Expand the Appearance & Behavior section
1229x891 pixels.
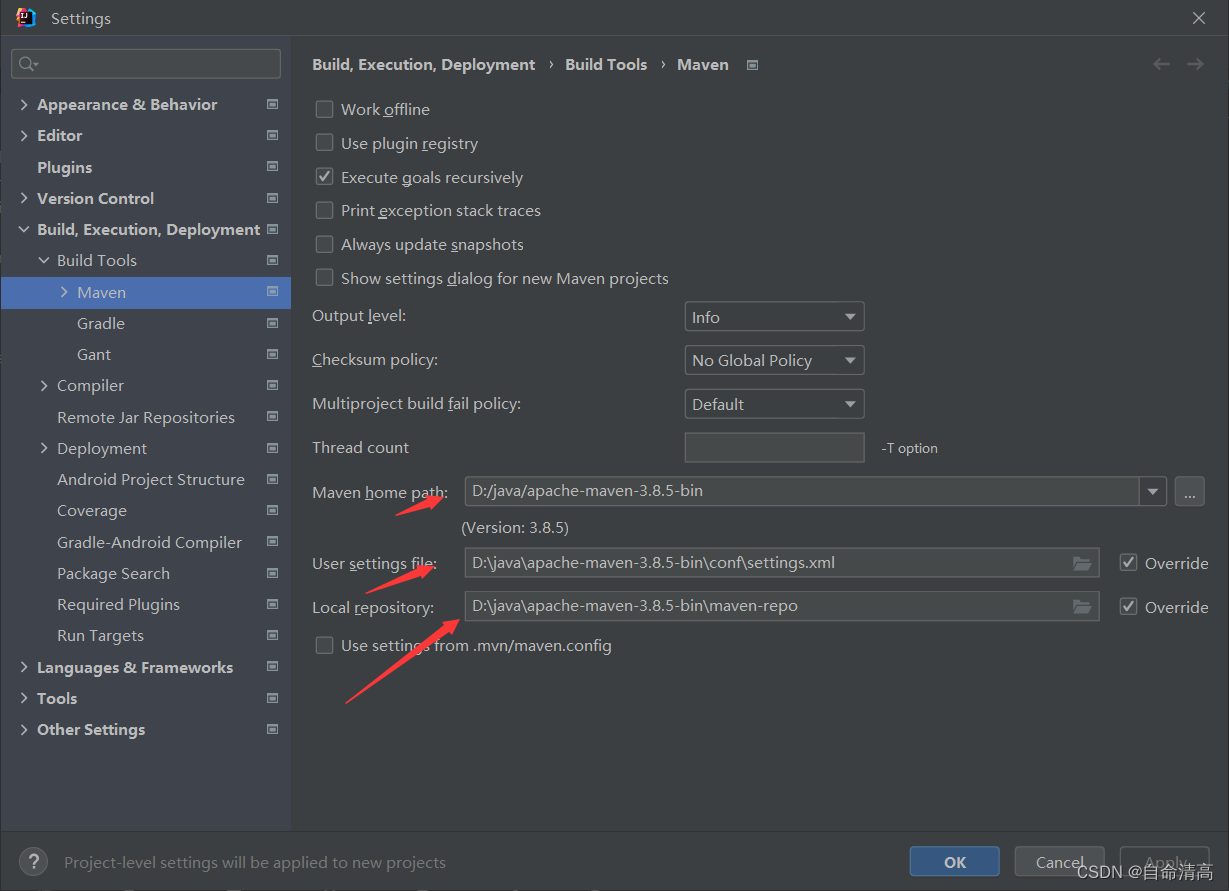[x=24, y=105]
